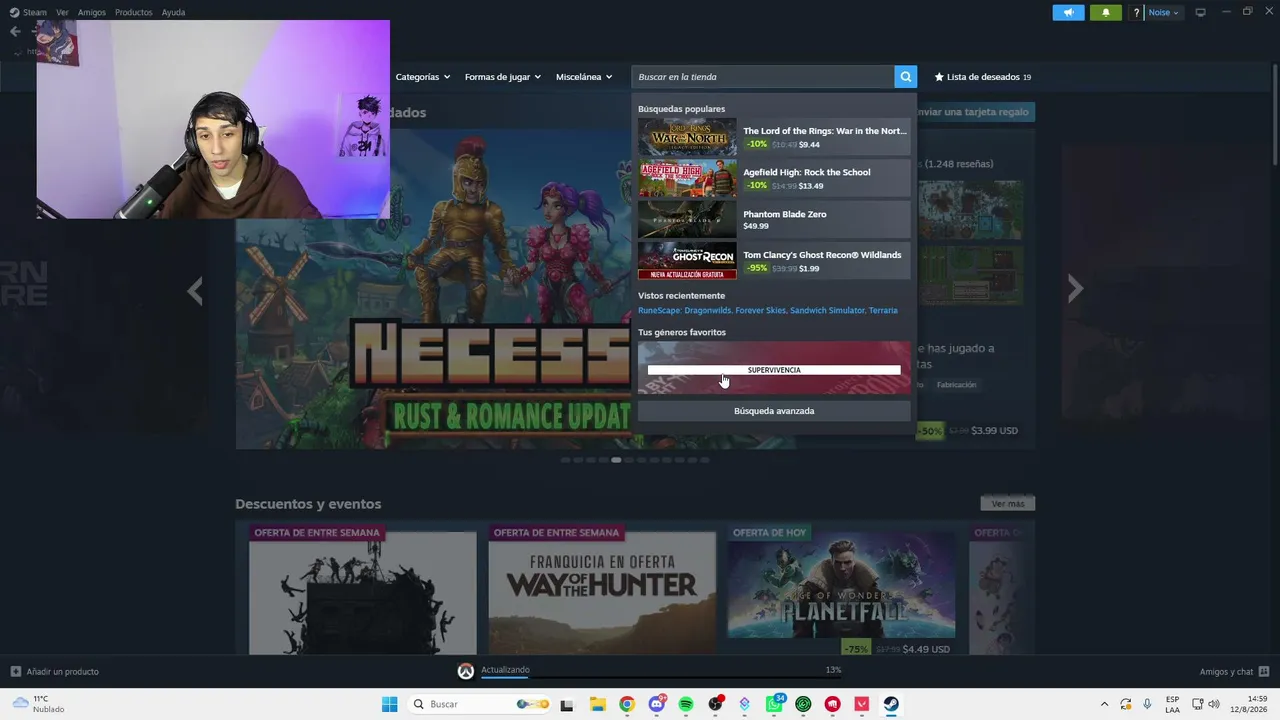Click the microphone icon in the system tray

click(x=1147, y=704)
